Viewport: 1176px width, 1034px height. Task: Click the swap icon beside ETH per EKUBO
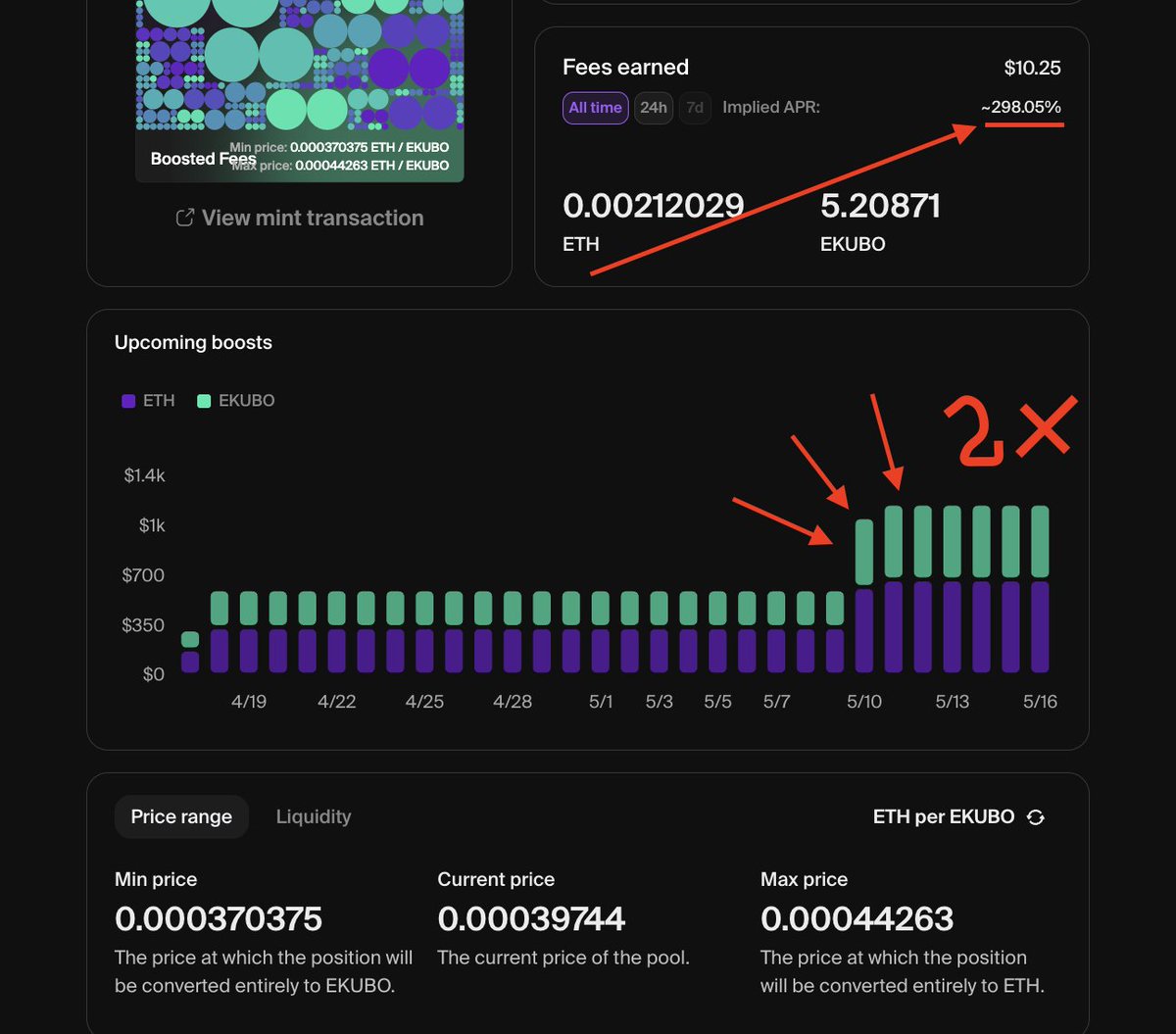pyautogui.click(x=1035, y=817)
